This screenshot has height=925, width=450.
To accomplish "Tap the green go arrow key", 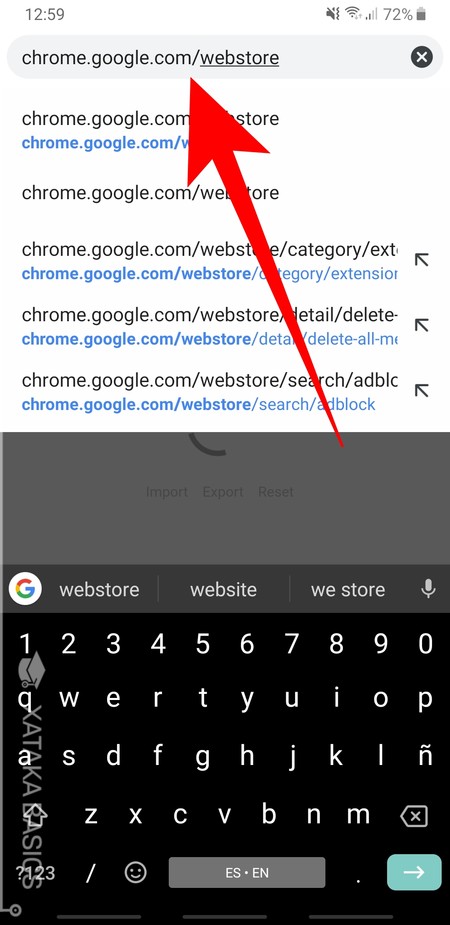I will click(414, 872).
